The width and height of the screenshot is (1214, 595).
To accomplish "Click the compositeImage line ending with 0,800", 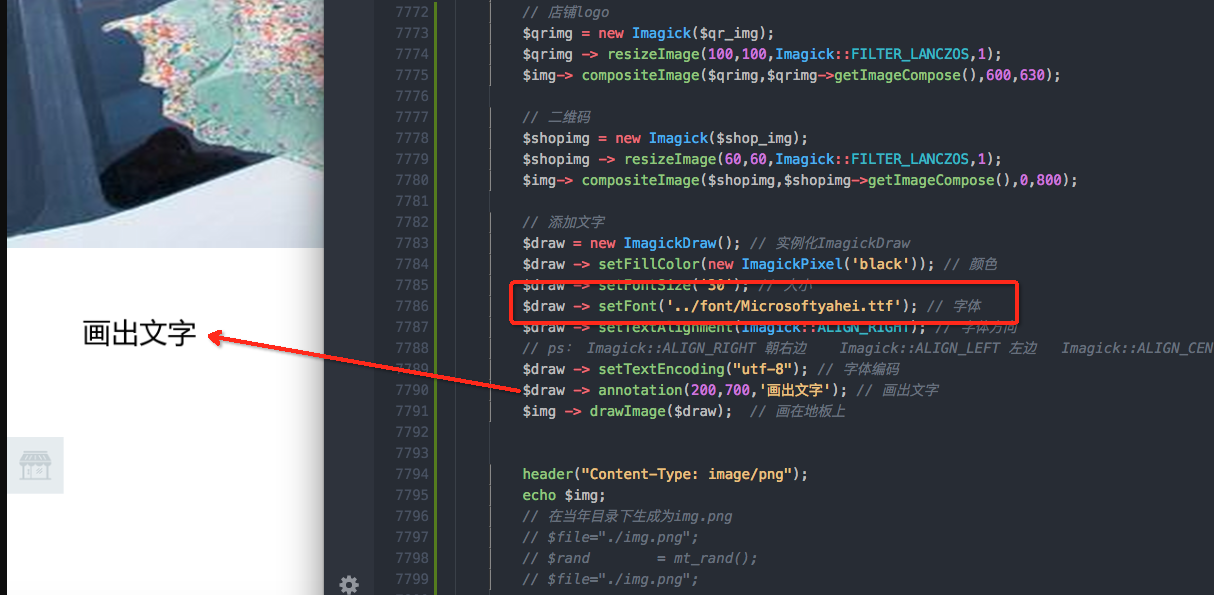I will (x=800, y=181).
